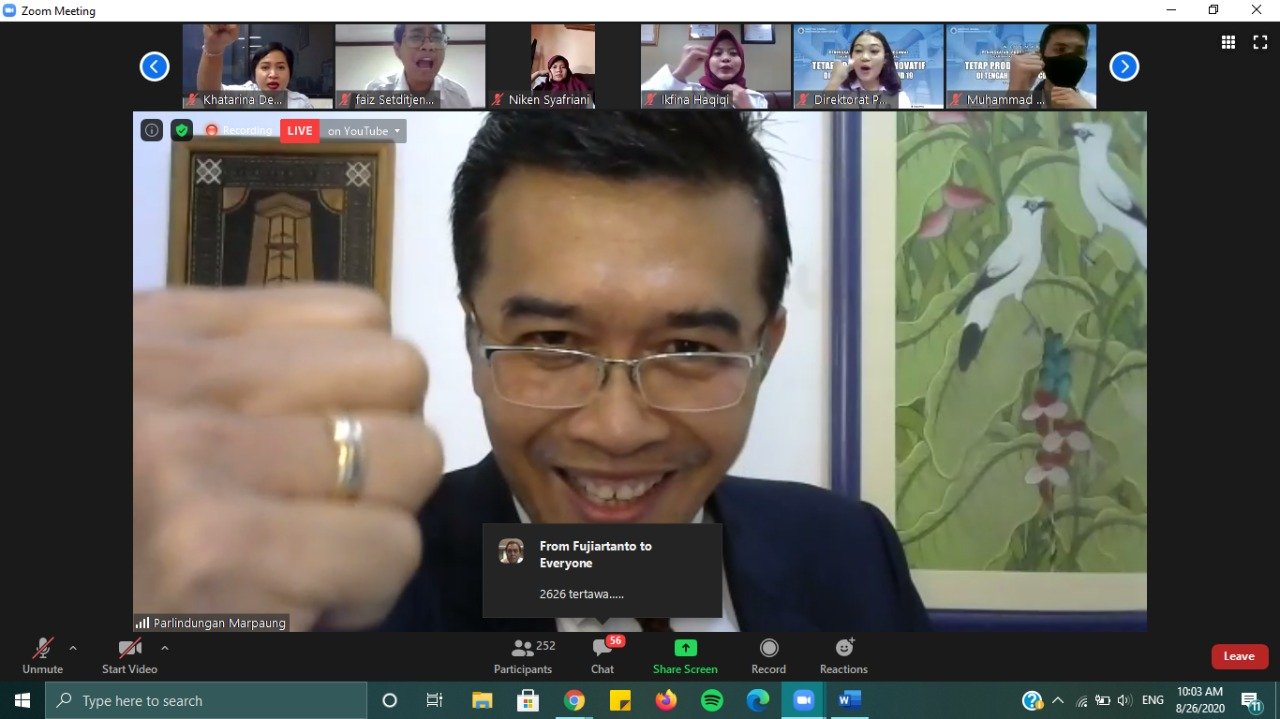
Task: Open Spotify from the taskbar
Action: pyautogui.click(x=712, y=701)
